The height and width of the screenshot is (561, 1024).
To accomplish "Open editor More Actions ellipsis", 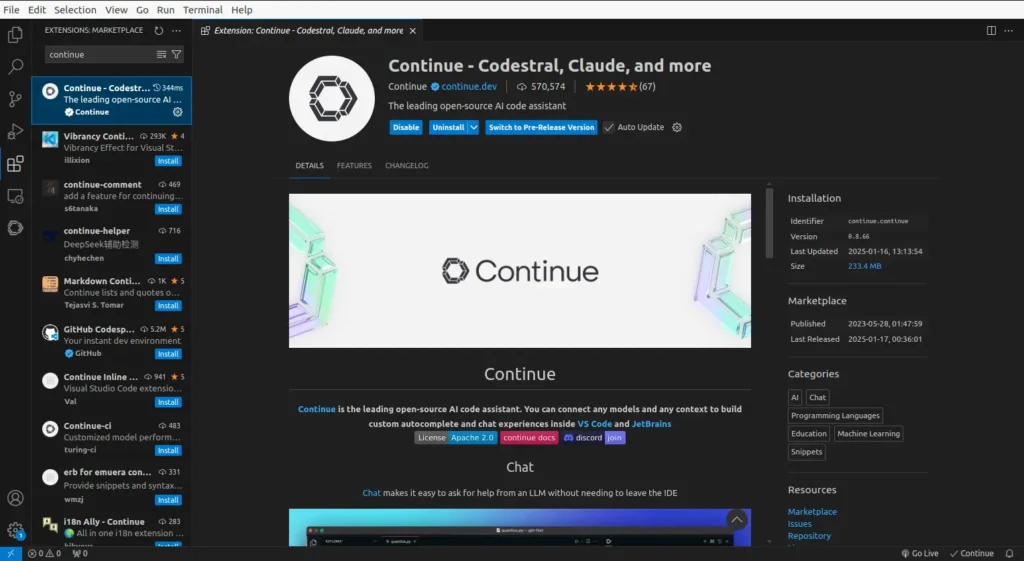I will pos(1008,31).
